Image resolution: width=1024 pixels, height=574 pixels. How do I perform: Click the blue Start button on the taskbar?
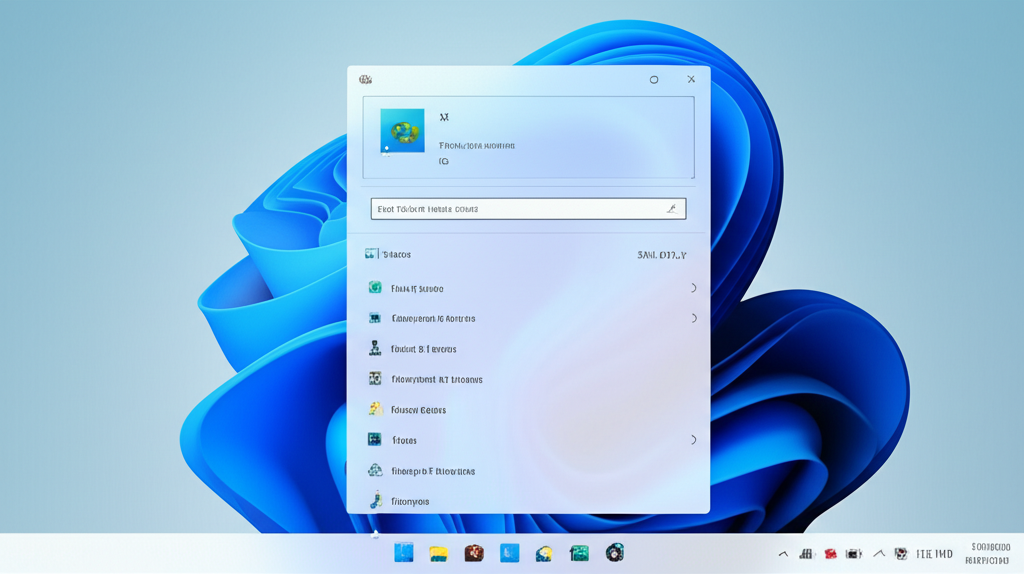pyautogui.click(x=404, y=553)
